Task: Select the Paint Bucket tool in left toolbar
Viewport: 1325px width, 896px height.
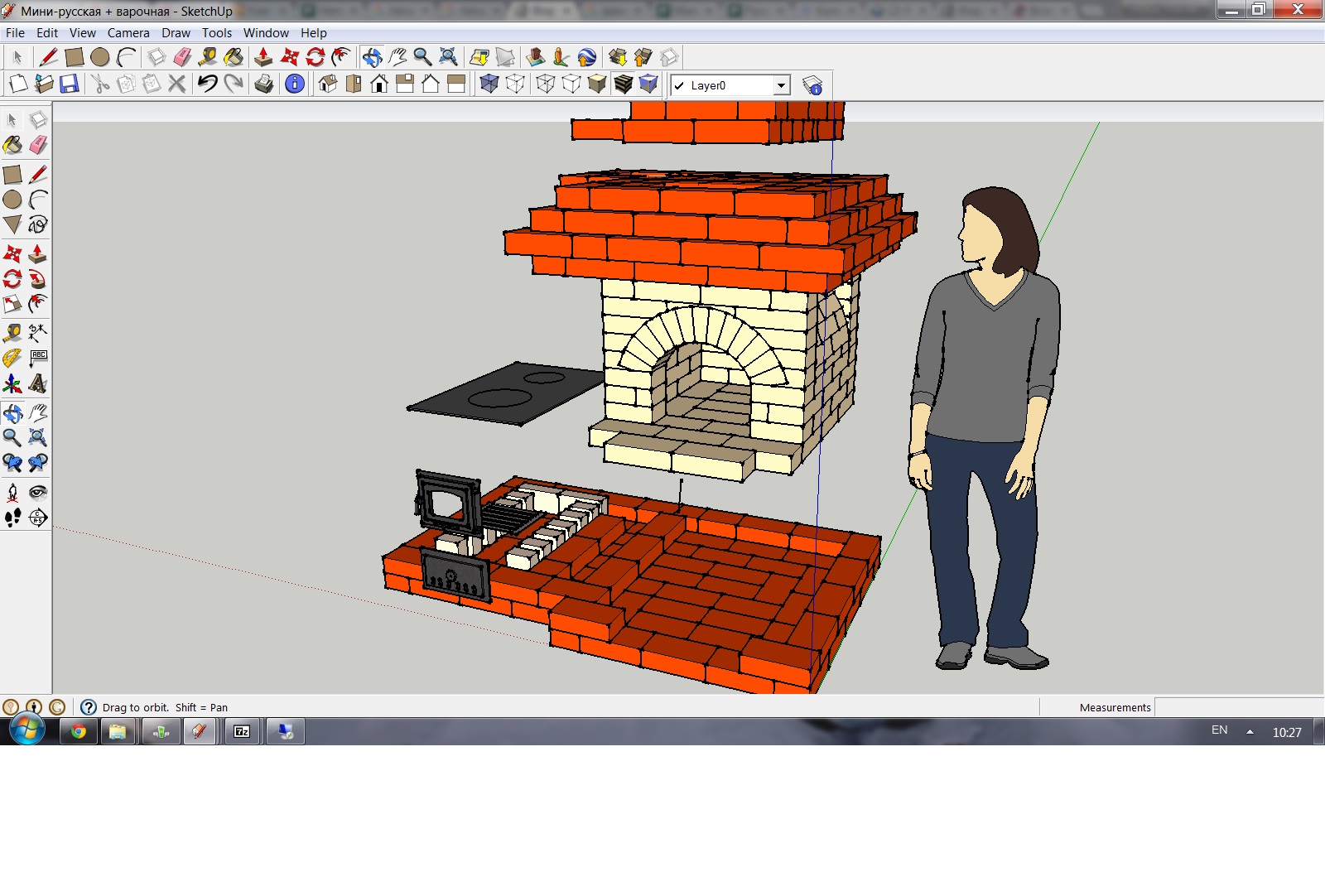Action: [12, 146]
